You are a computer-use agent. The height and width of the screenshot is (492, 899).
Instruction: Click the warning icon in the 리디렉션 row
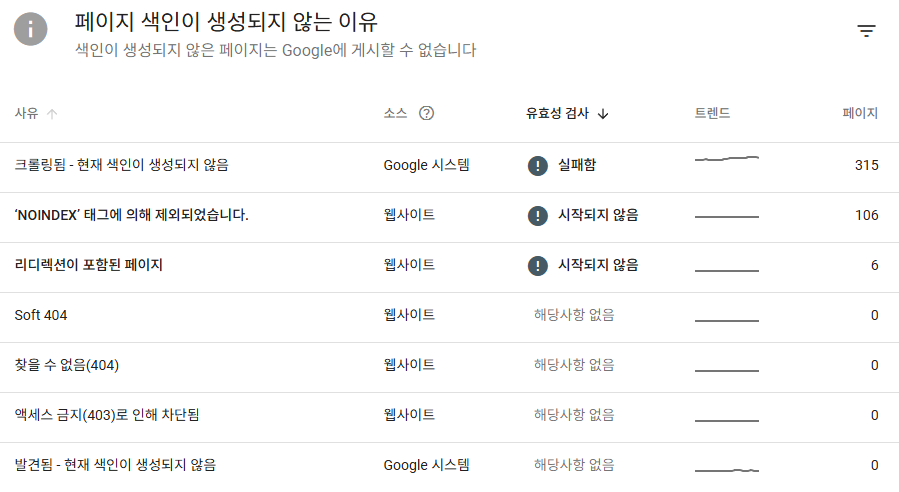[538, 265]
